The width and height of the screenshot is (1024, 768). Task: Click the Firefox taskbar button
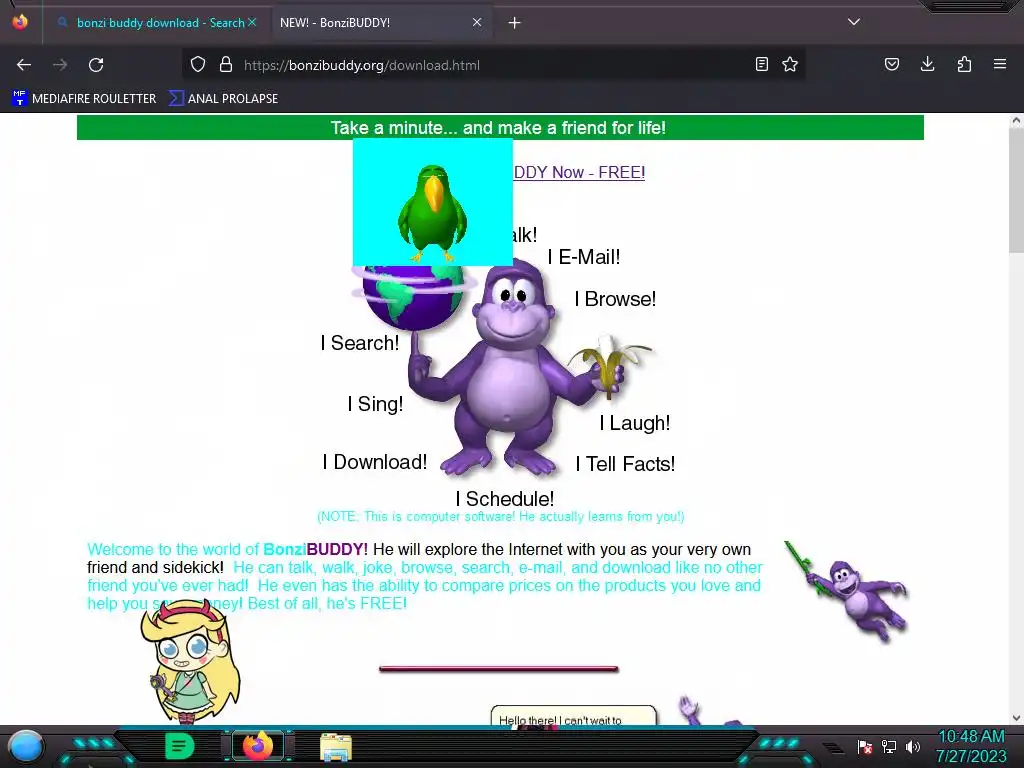point(258,746)
